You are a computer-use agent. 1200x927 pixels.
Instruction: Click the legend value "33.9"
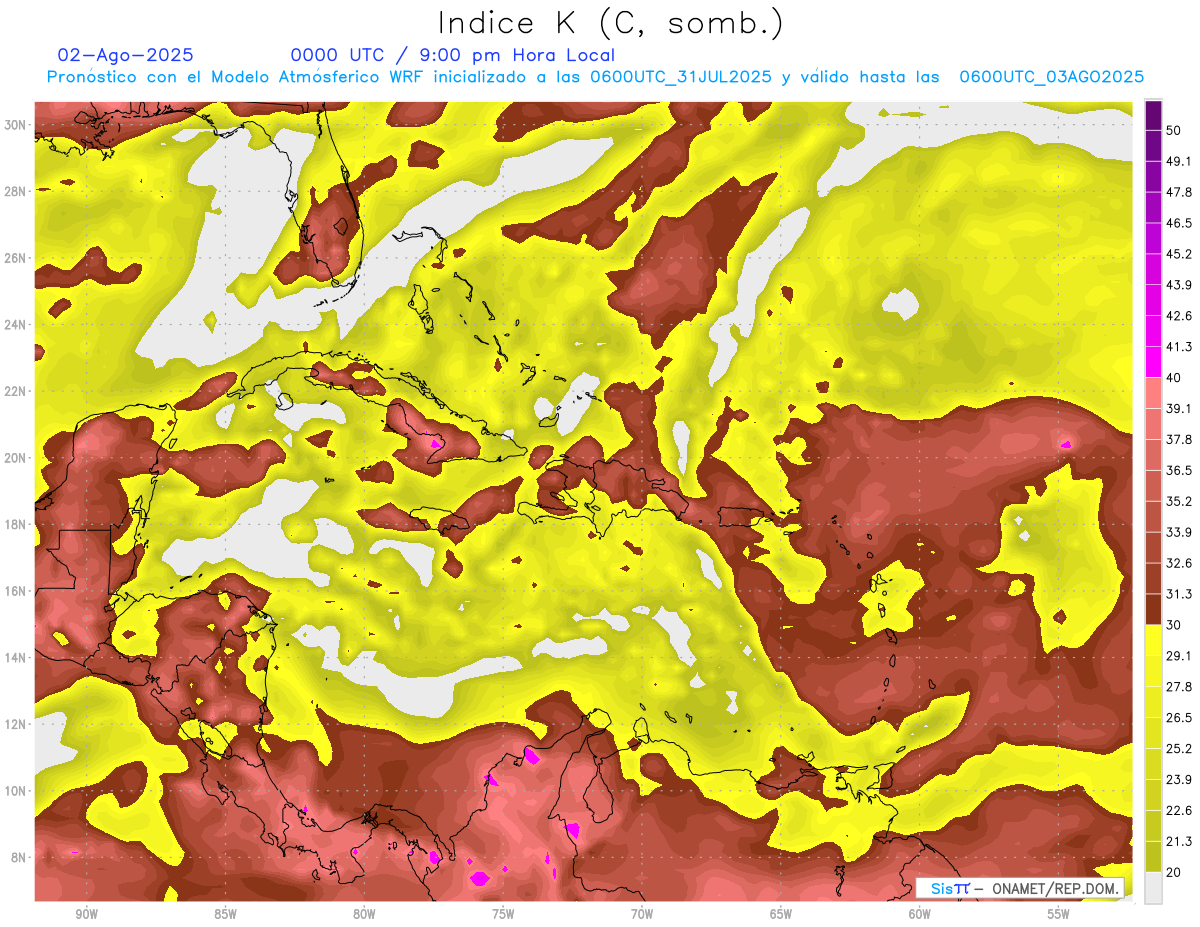(x=1178, y=532)
